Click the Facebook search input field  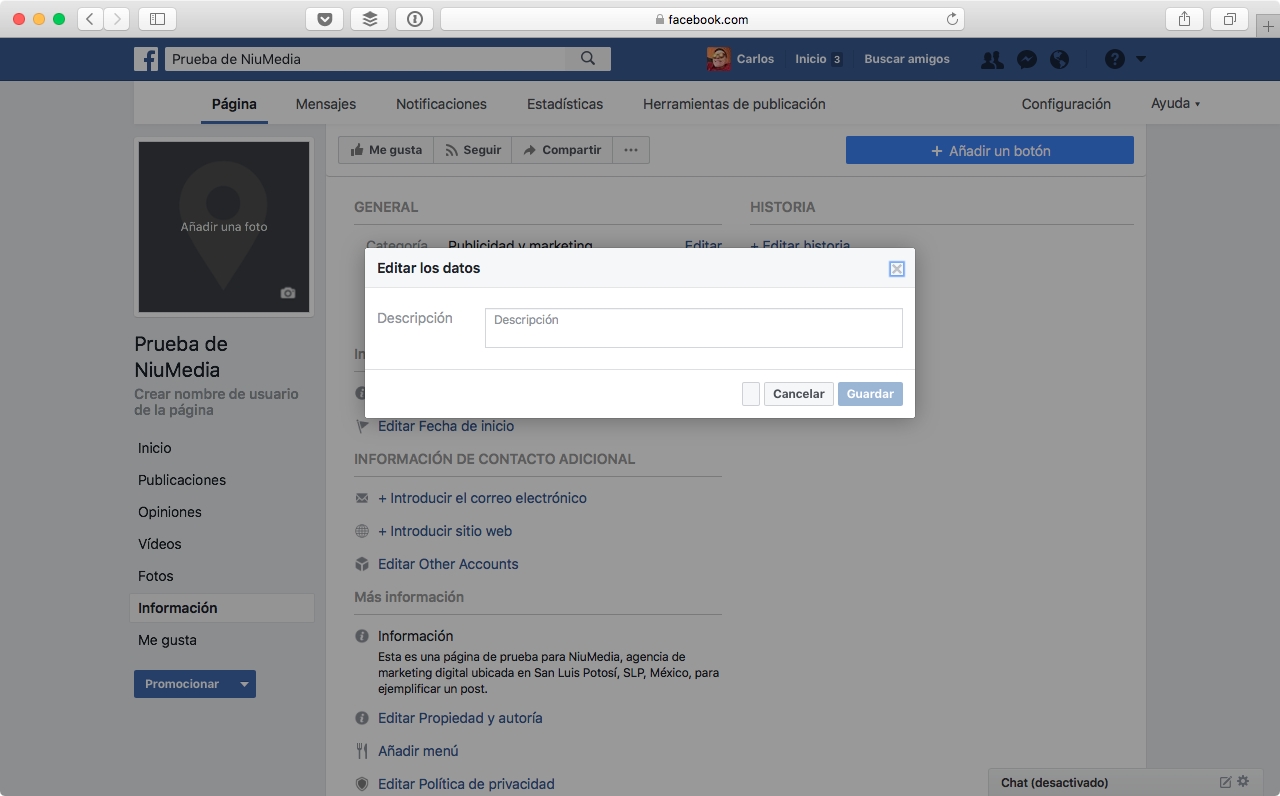[x=365, y=59]
